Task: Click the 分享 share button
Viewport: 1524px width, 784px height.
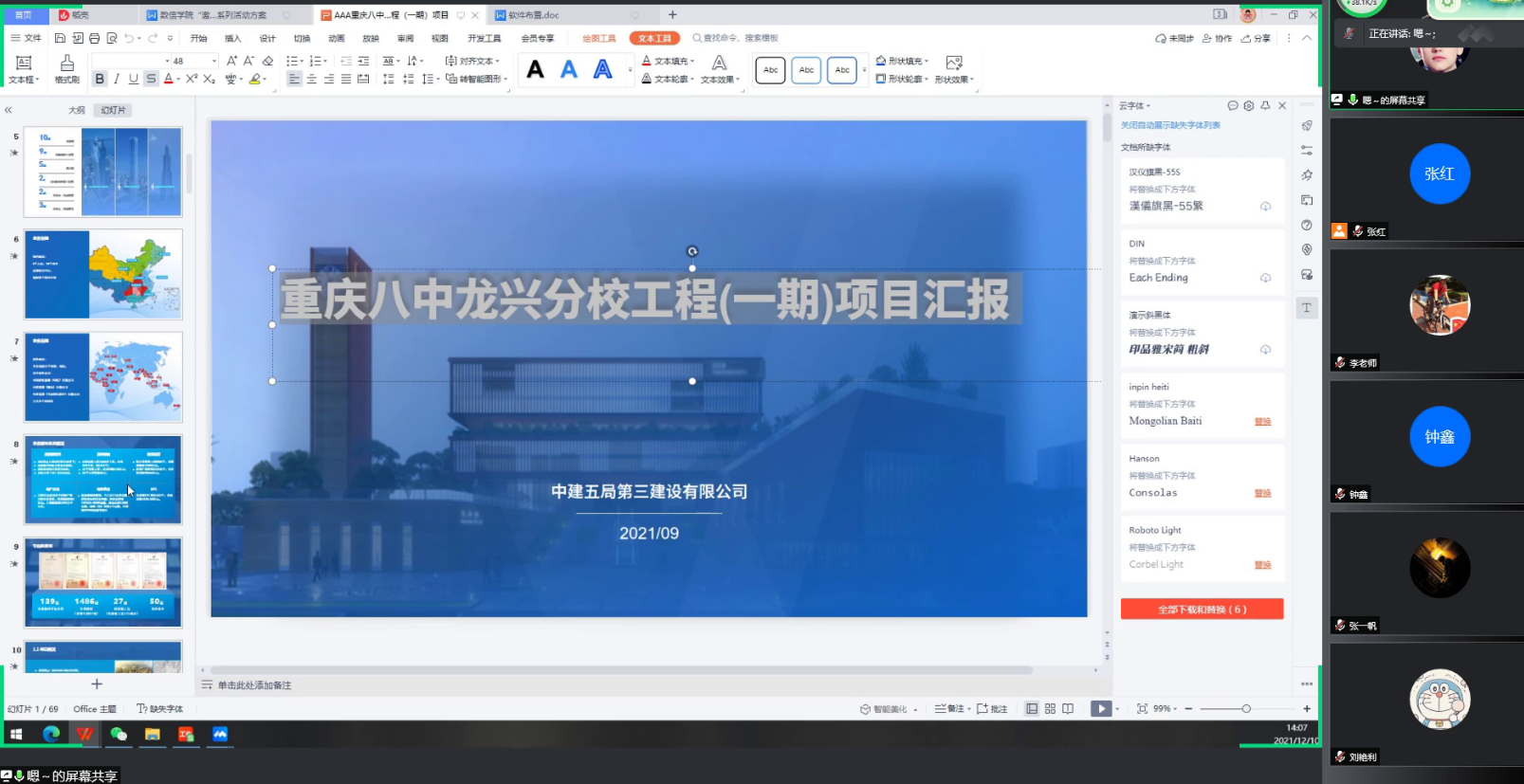Action: pos(1256,38)
